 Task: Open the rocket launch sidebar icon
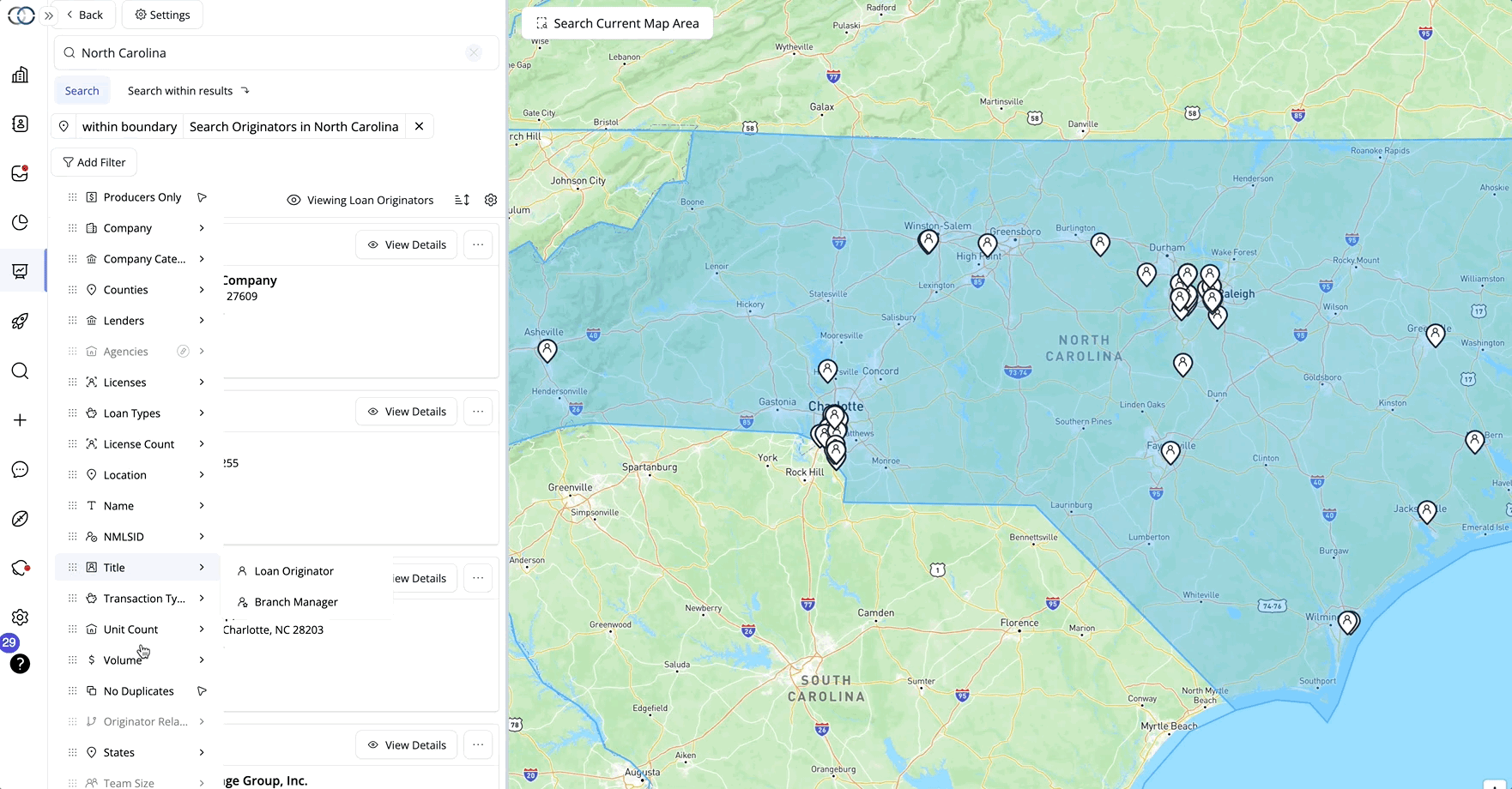[x=20, y=321]
